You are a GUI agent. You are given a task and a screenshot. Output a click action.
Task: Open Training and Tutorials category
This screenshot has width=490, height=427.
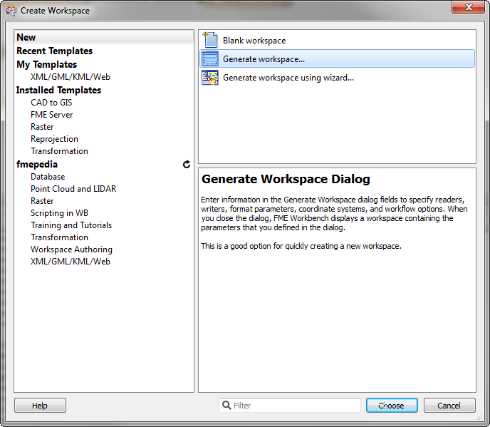pyautogui.click(x=71, y=225)
